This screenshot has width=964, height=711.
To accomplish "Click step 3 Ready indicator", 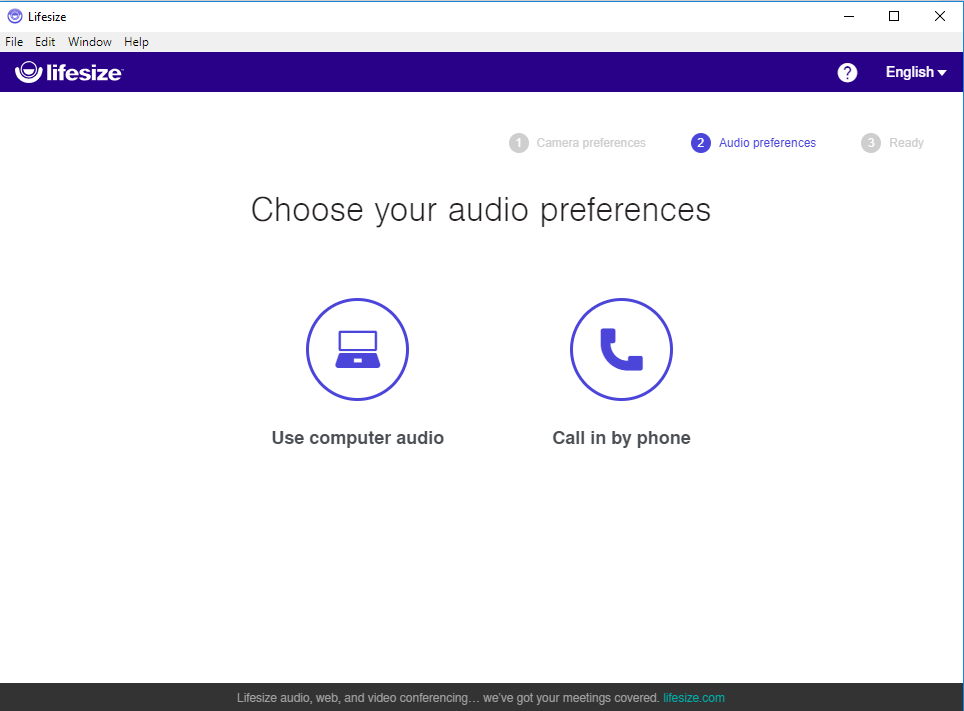I will tap(870, 142).
